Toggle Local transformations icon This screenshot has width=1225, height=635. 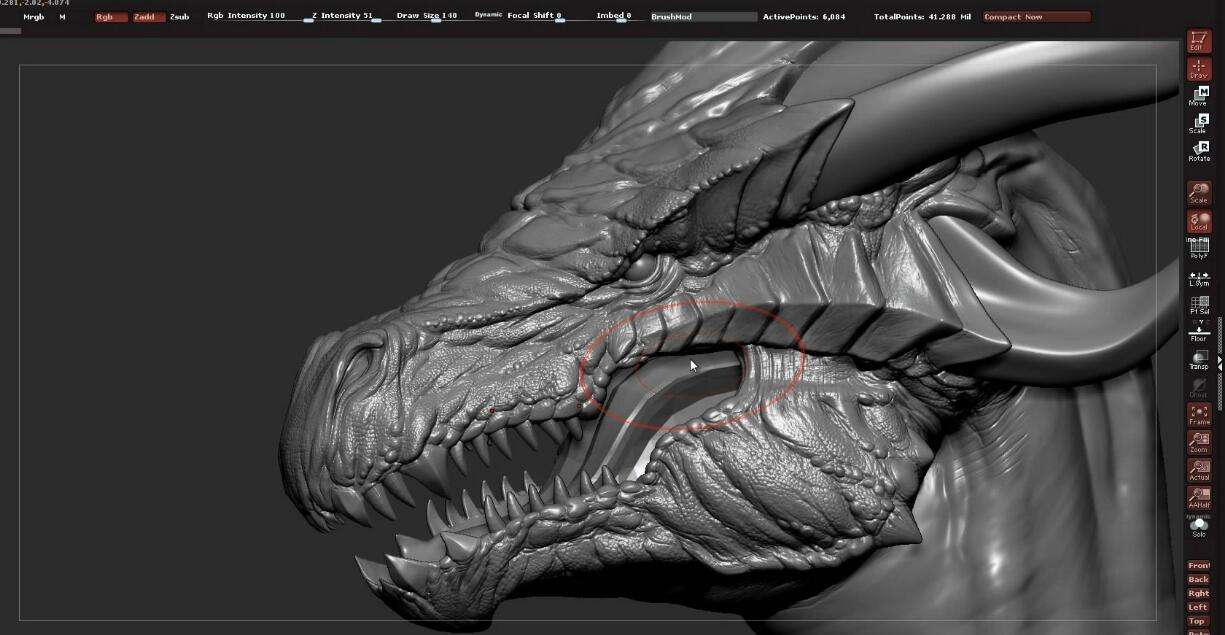1199,221
